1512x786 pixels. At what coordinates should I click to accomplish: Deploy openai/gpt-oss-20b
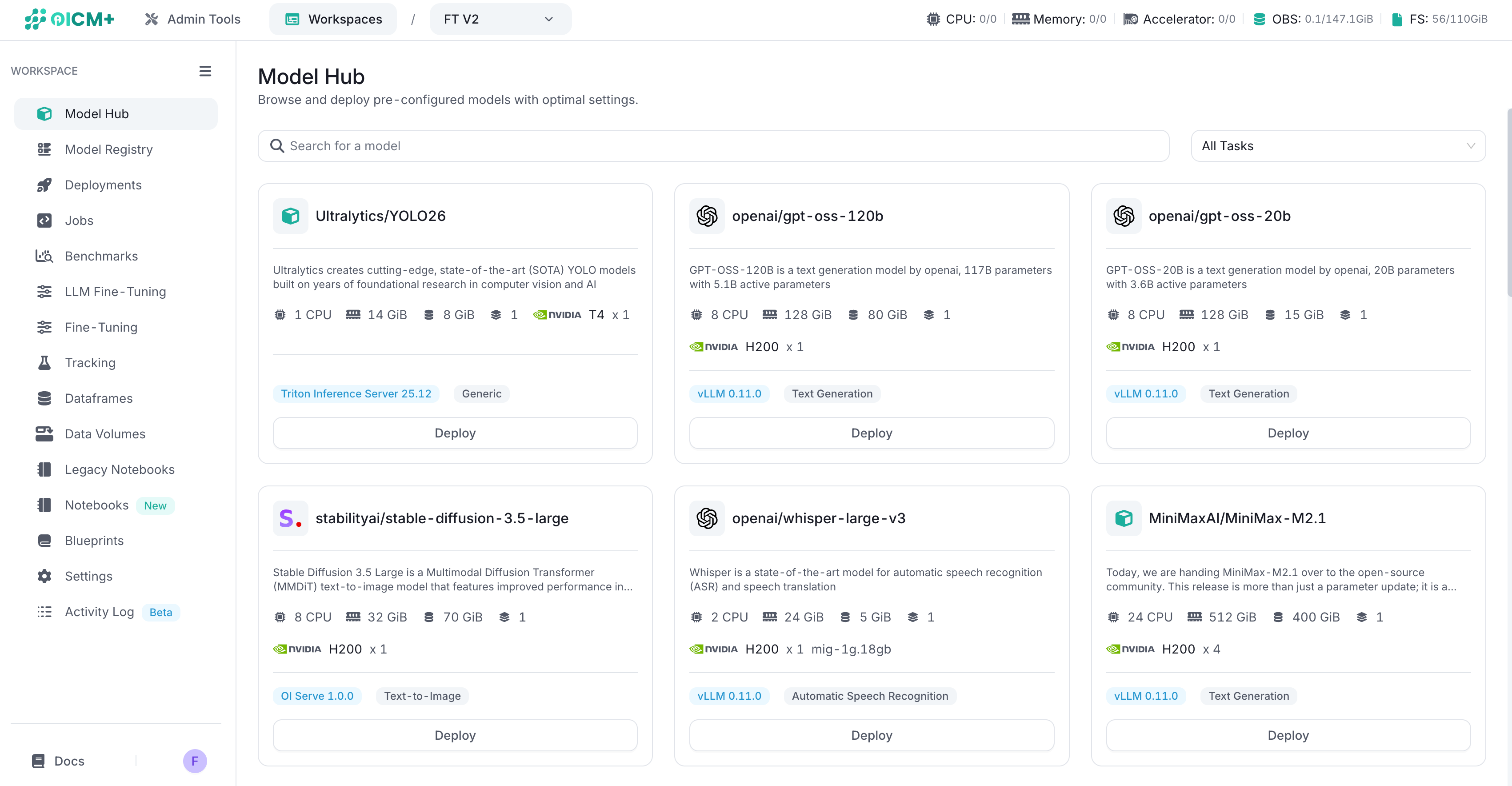click(1288, 433)
